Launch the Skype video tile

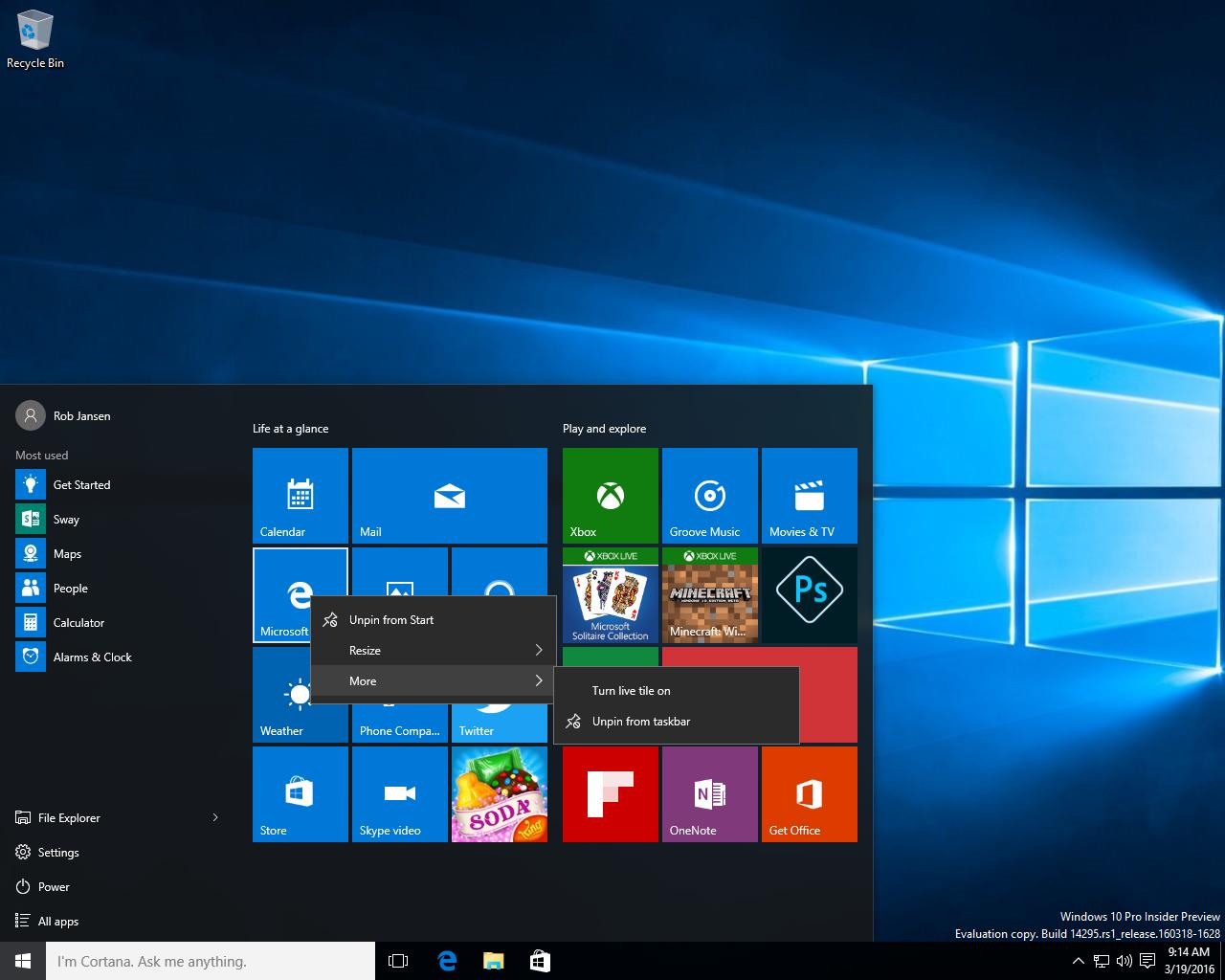(400, 794)
